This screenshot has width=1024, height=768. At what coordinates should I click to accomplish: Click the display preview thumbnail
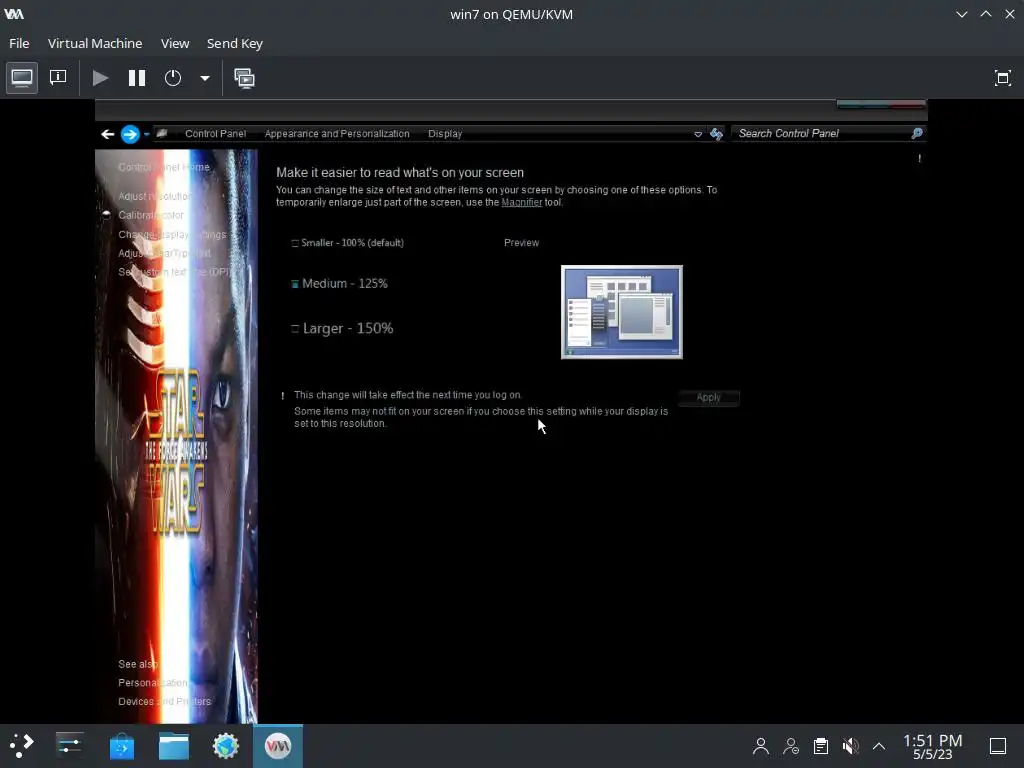tap(622, 312)
